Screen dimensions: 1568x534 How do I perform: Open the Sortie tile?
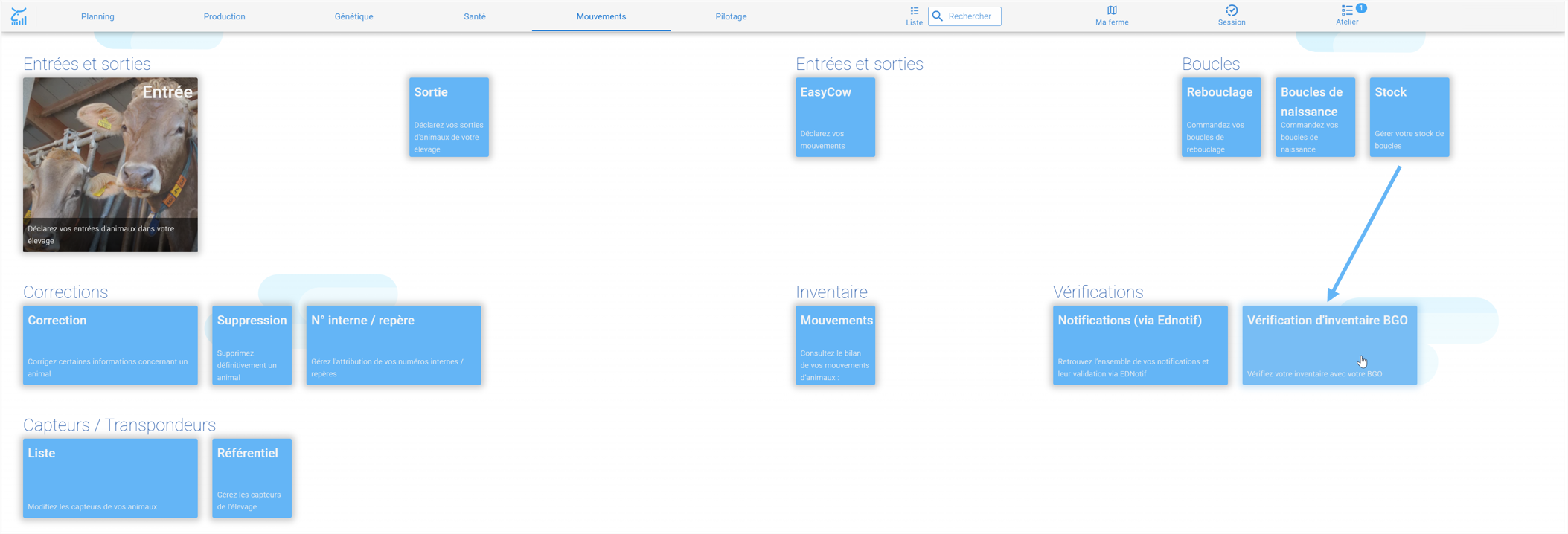(x=449, y=117)
